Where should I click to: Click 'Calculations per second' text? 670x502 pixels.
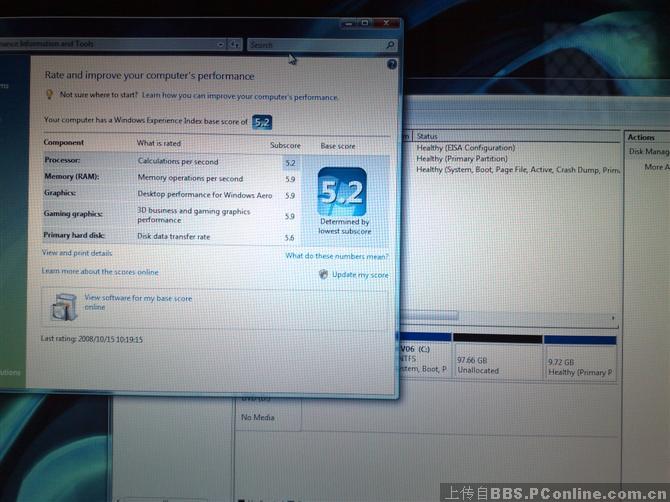pos(178,161)
